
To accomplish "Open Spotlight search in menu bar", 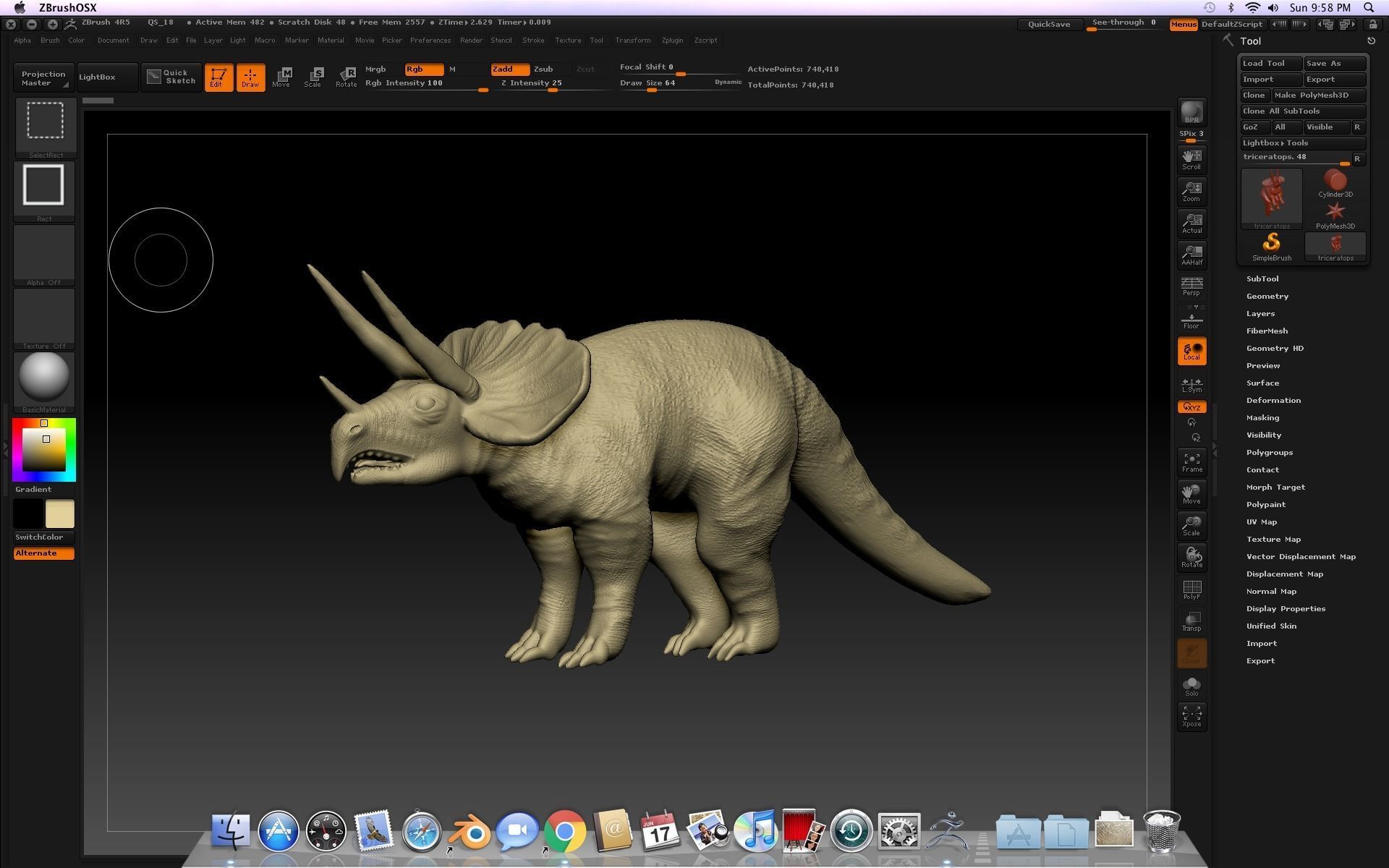I will click(1369, 7).
